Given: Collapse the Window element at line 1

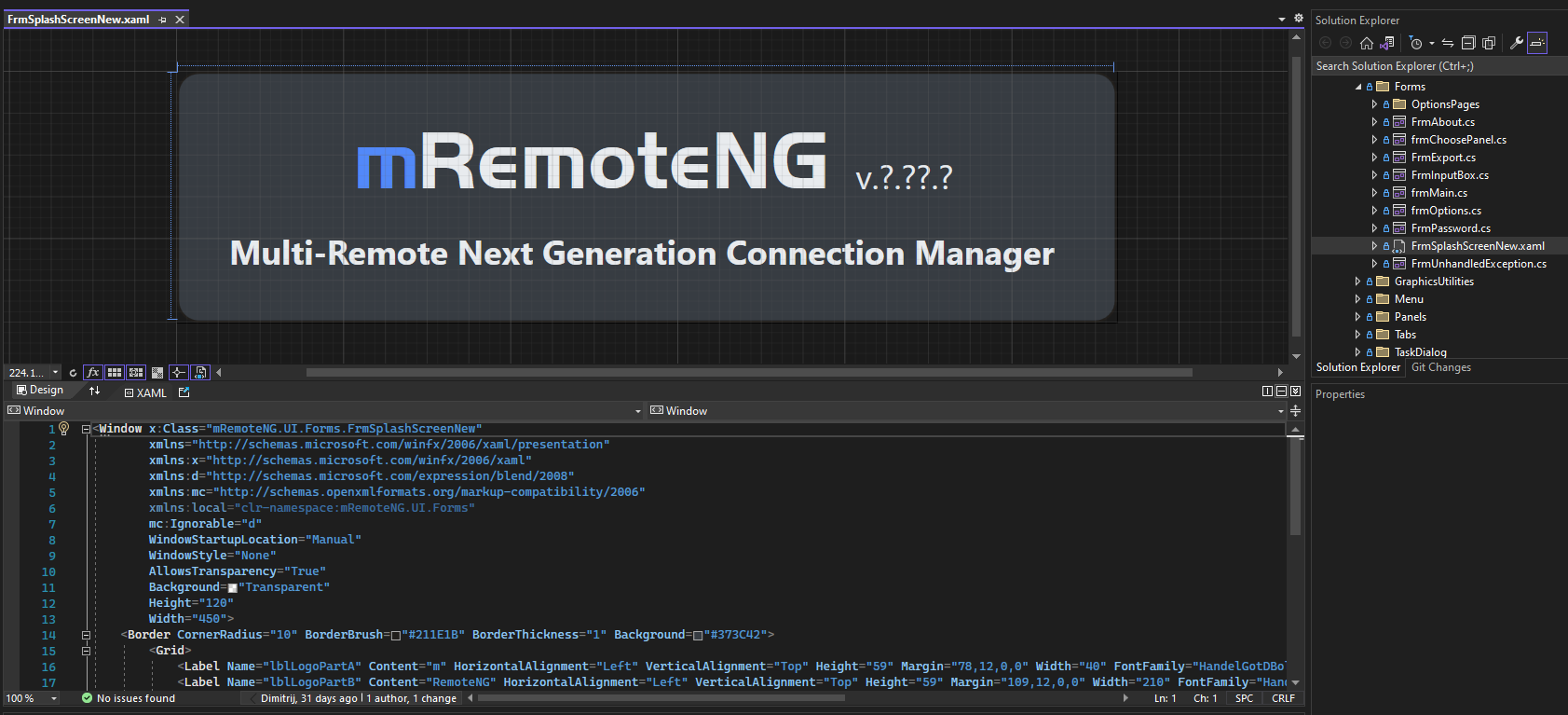Looking at the screenshot, I should tap(86, 430).
